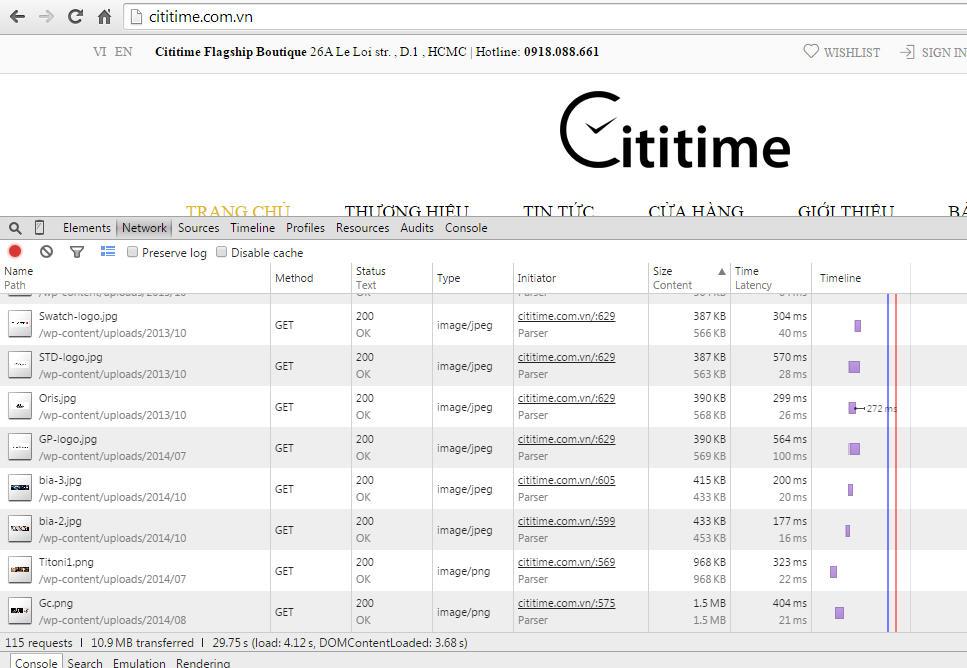Image resolution: width=967 pixels, height=668 pixels.
Task: Open the drawer Rendering tab
Action: click(203, 662)
